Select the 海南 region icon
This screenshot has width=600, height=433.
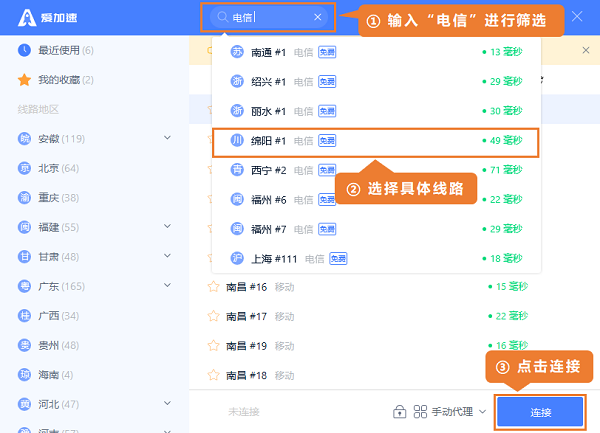pyautogui.click(x=24, y=374)
